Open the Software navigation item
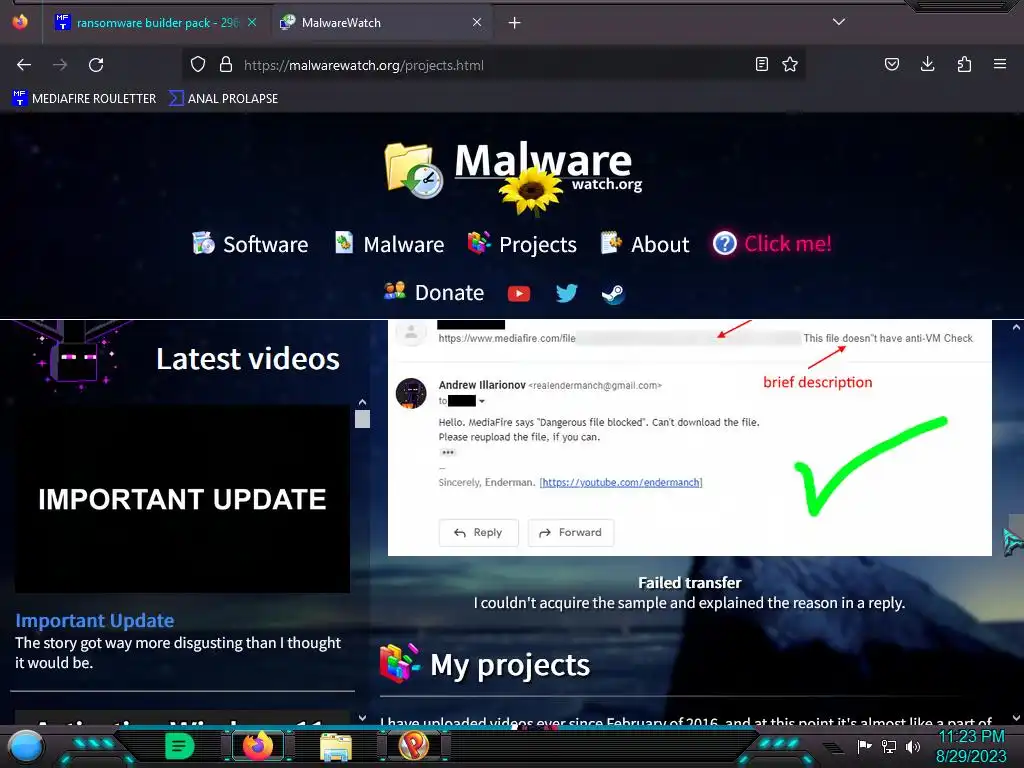1024x768 pixels. [250, 244]
